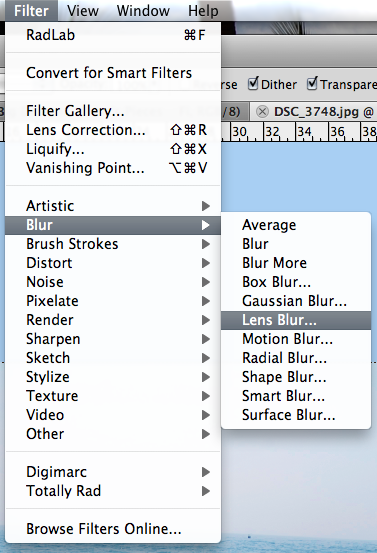Open the View menu

click(83, 11)
